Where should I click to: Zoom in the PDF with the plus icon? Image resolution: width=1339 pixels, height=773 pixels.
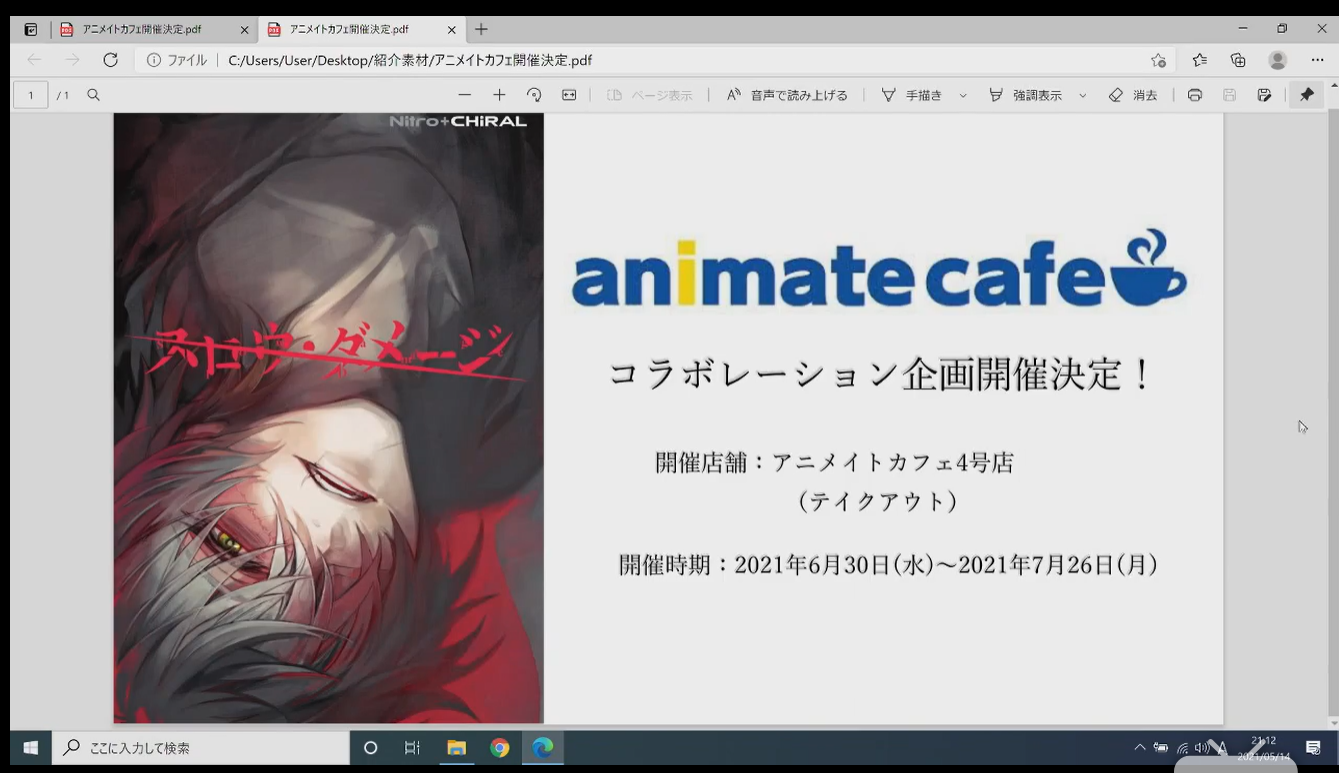pos(499,95)
